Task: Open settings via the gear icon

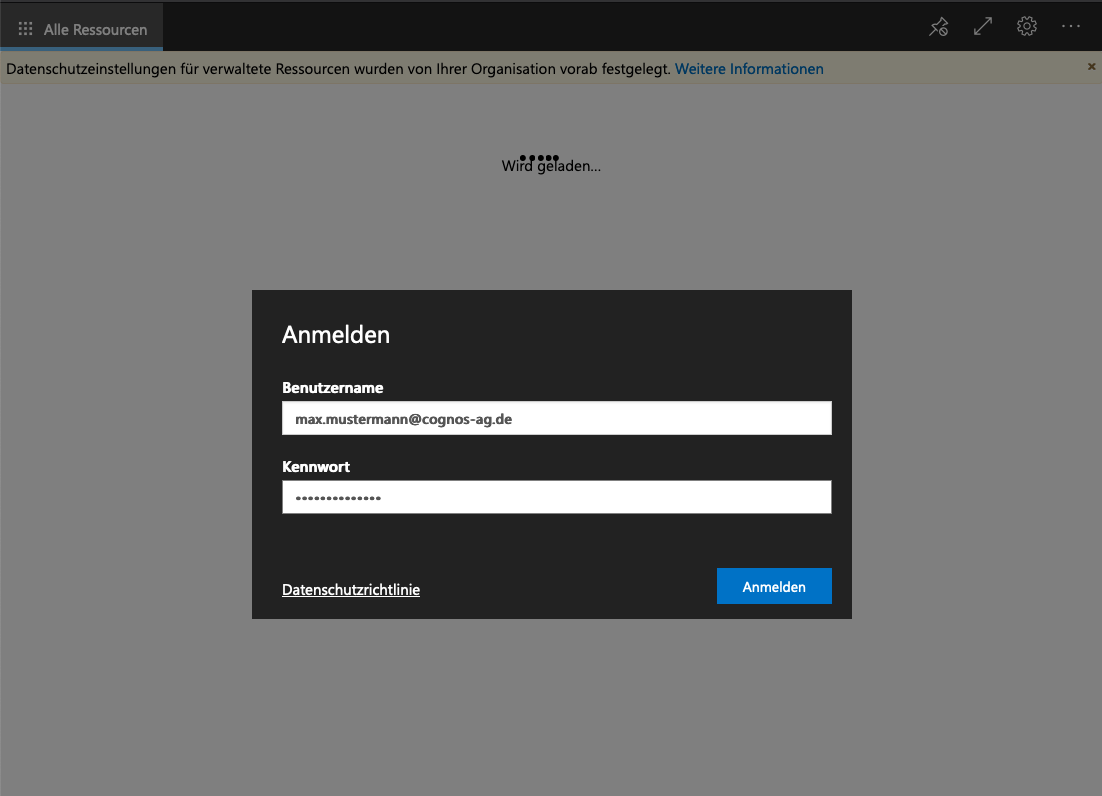Action: [x=1027, y=27]
